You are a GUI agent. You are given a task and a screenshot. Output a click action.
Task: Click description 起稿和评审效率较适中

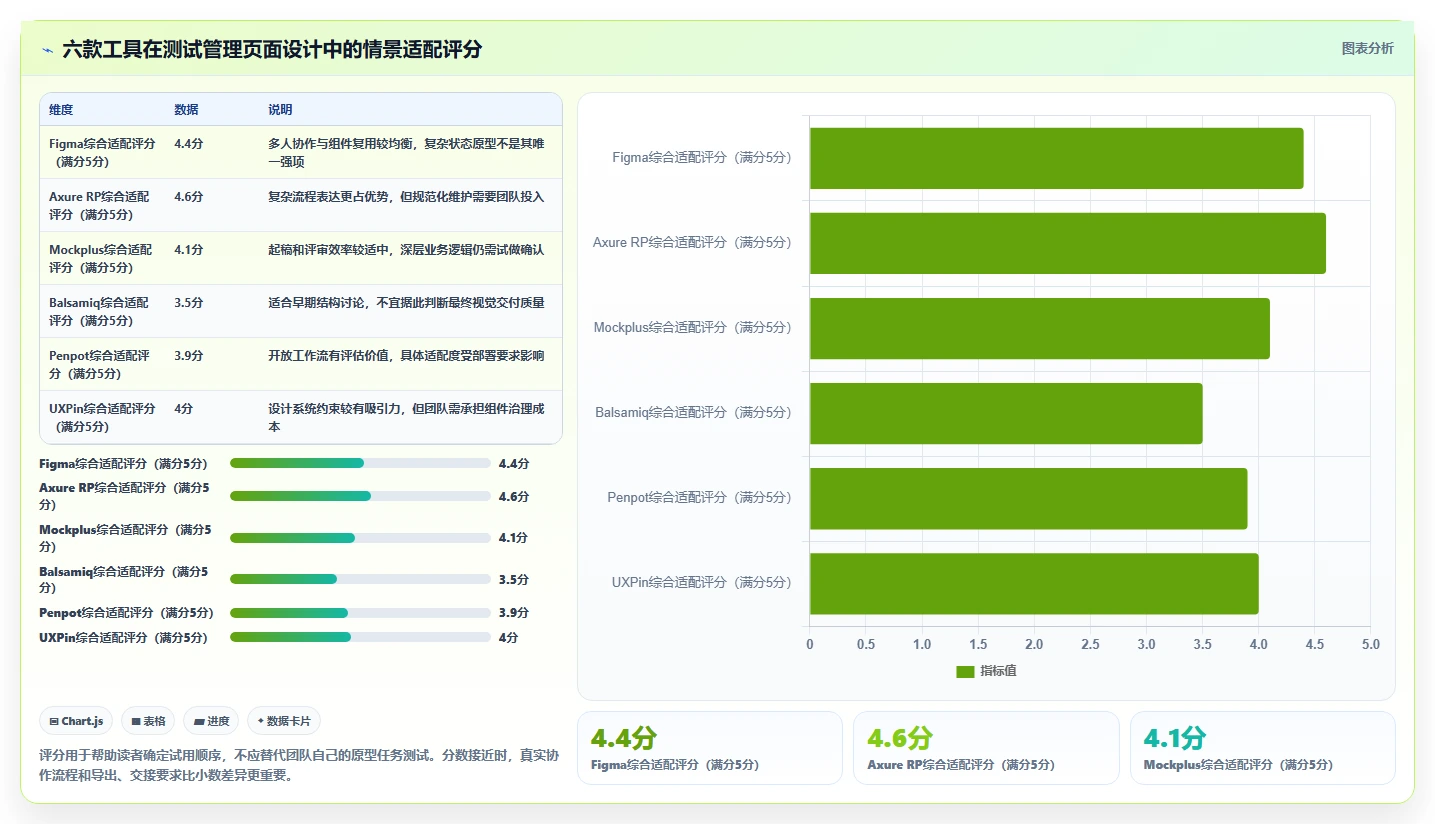coord(406,250)
